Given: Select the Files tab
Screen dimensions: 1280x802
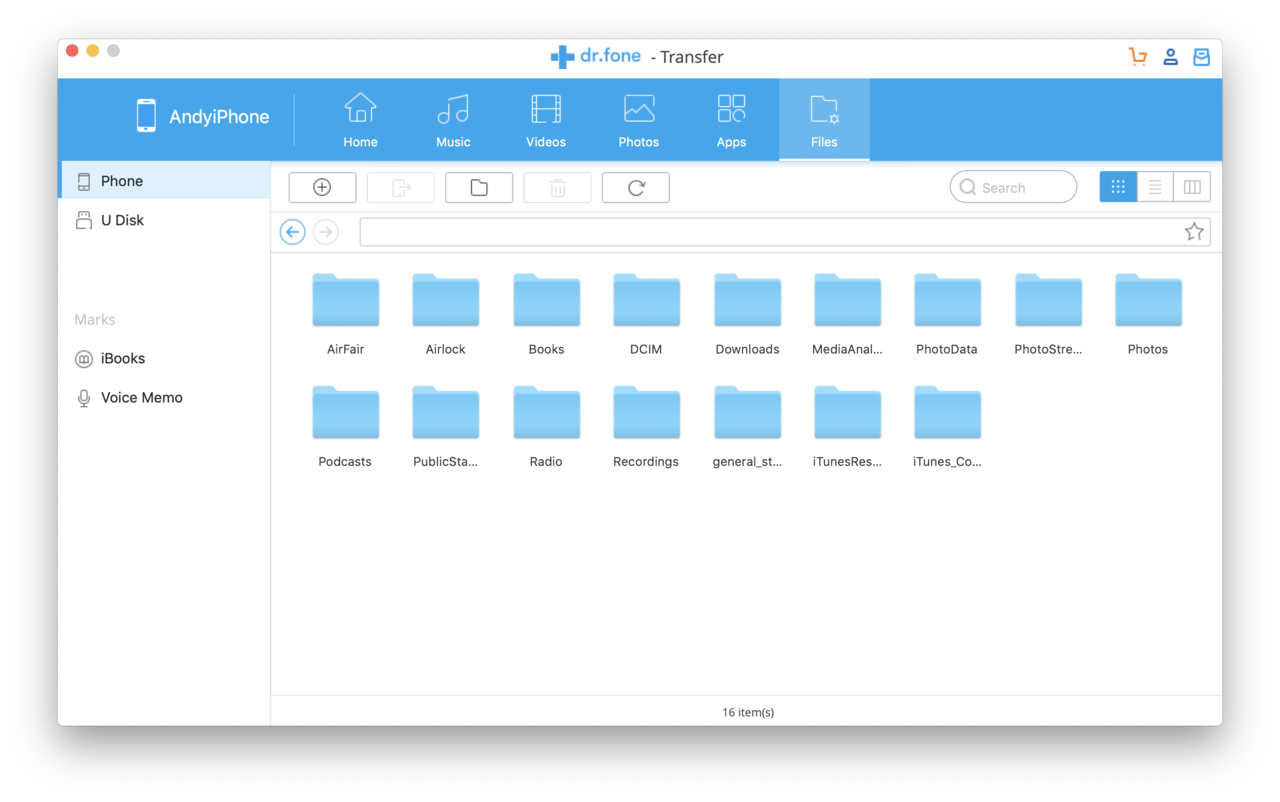Looking at the screenshot, I should 824,120.
